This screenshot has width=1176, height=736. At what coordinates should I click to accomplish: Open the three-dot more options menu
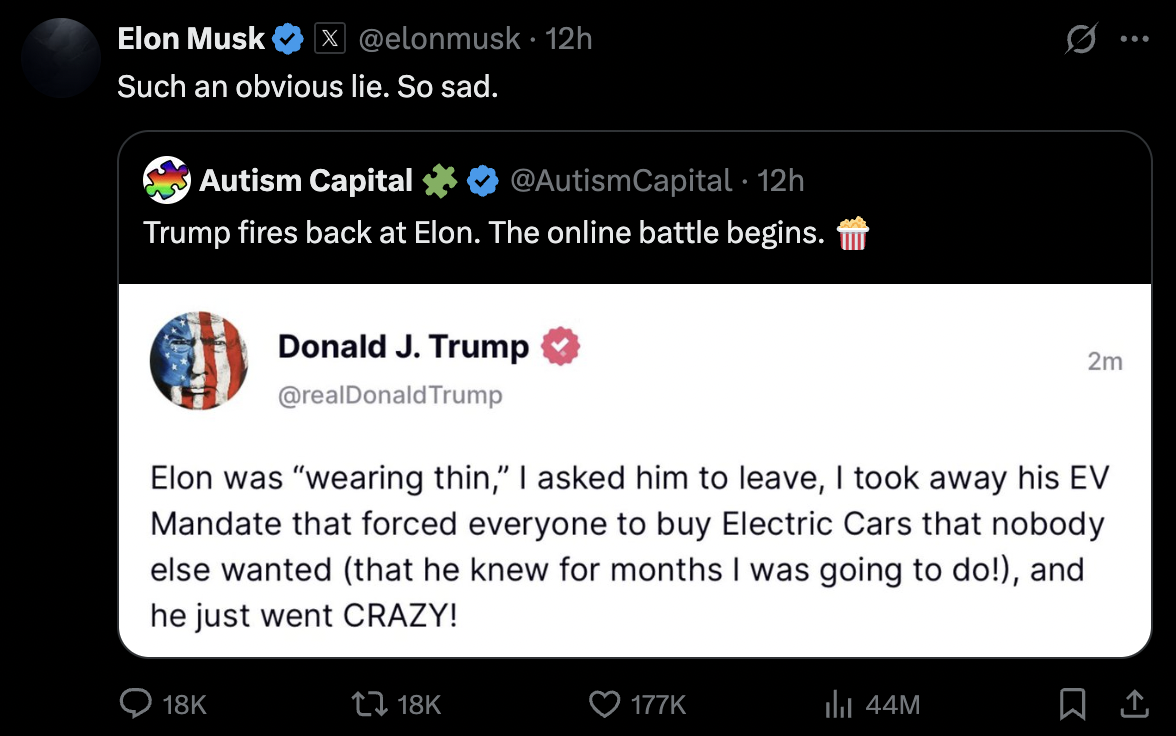[x=1134, y=39]
